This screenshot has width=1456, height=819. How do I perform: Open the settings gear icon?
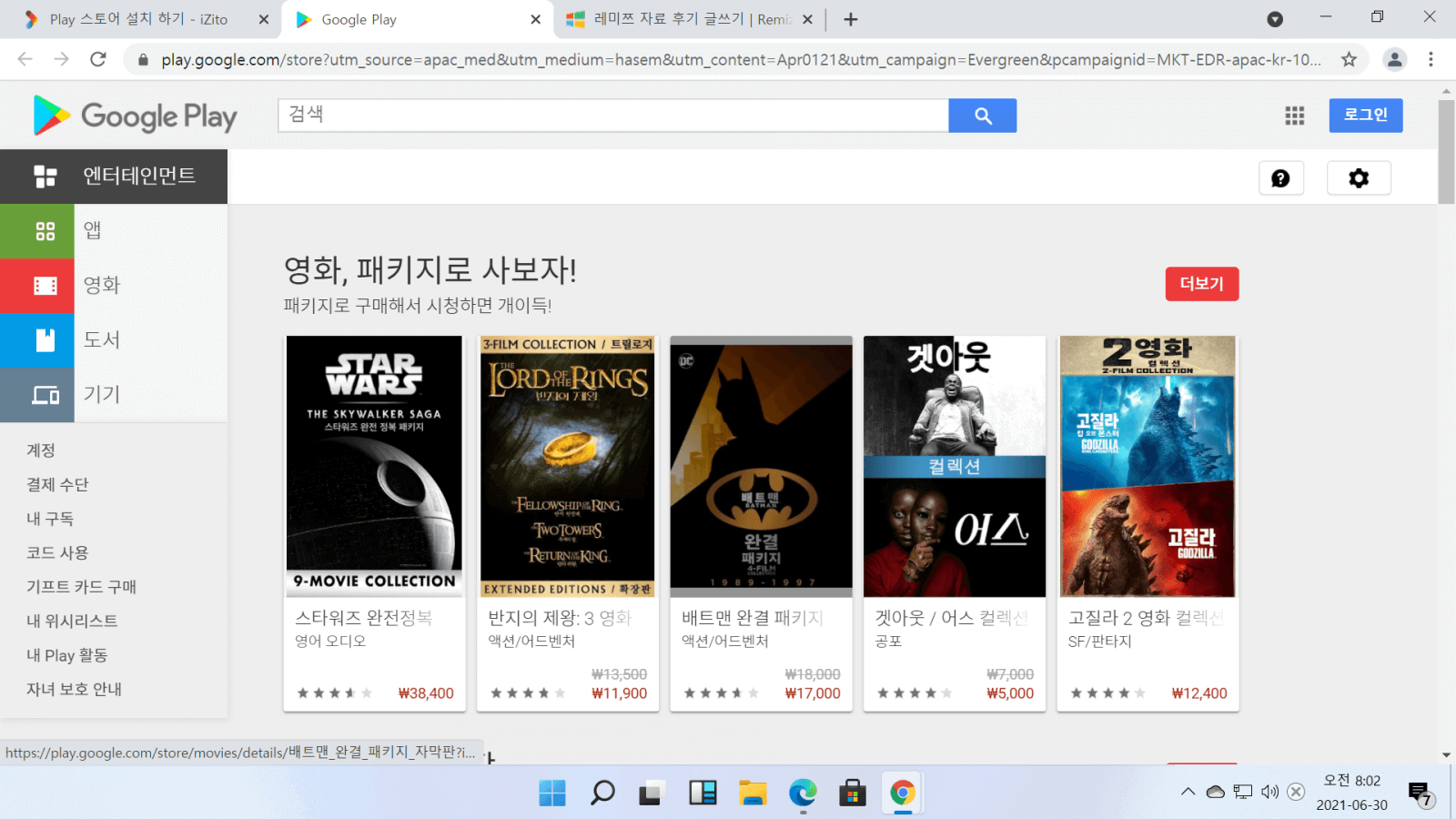click(x=1359, y=178)
